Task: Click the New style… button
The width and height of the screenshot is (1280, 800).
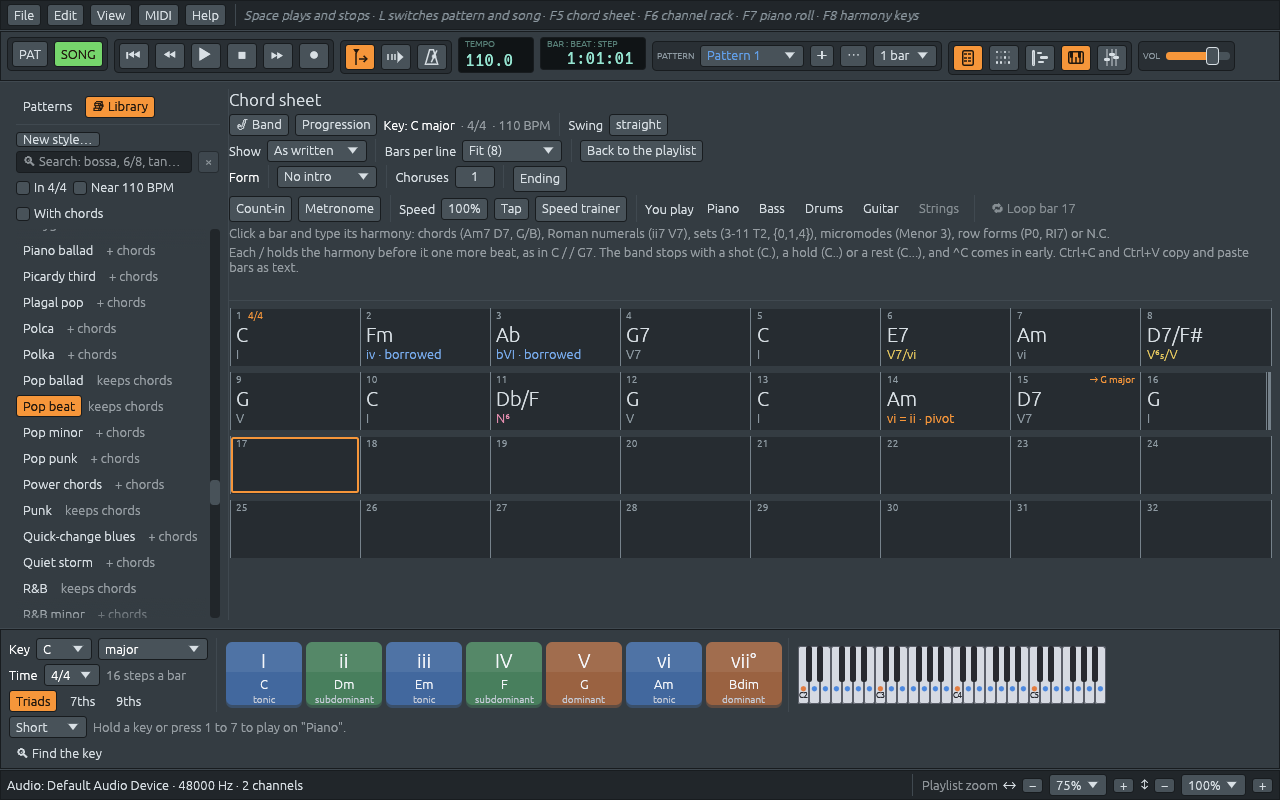Action: [58, 140]
